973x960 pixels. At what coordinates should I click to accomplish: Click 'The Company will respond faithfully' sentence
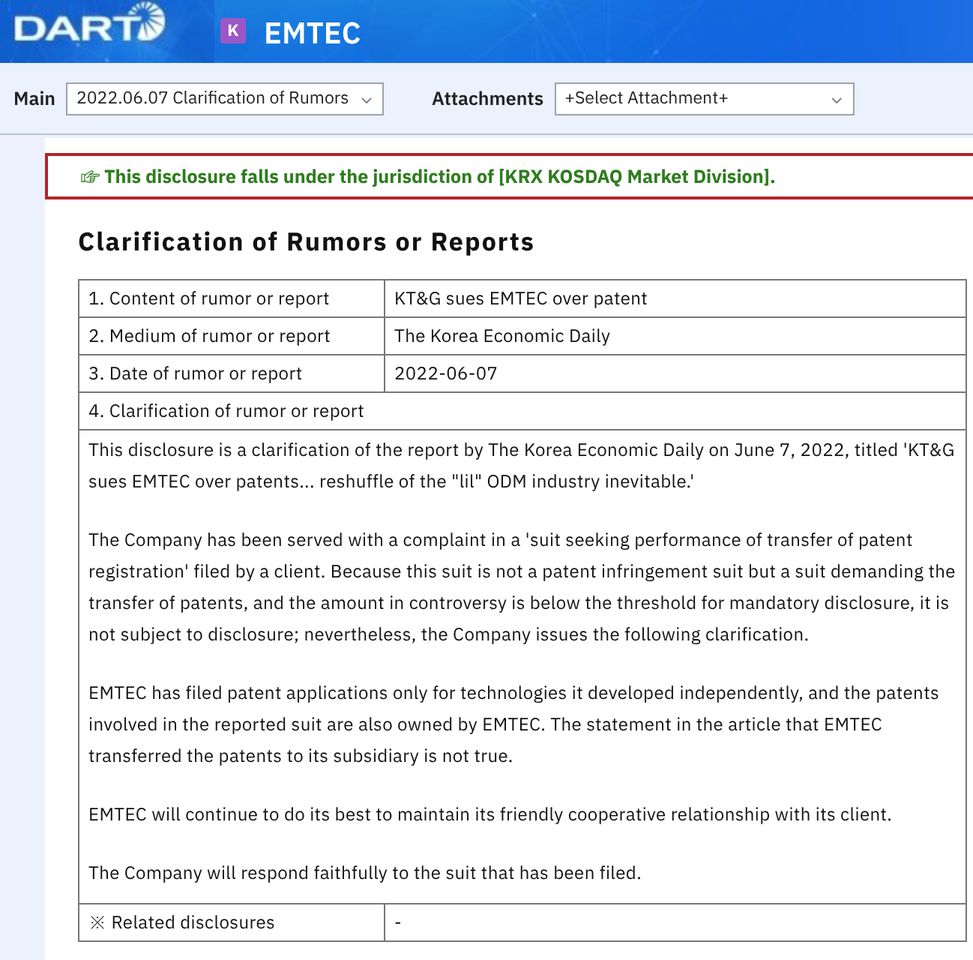(x=364, y=873)
